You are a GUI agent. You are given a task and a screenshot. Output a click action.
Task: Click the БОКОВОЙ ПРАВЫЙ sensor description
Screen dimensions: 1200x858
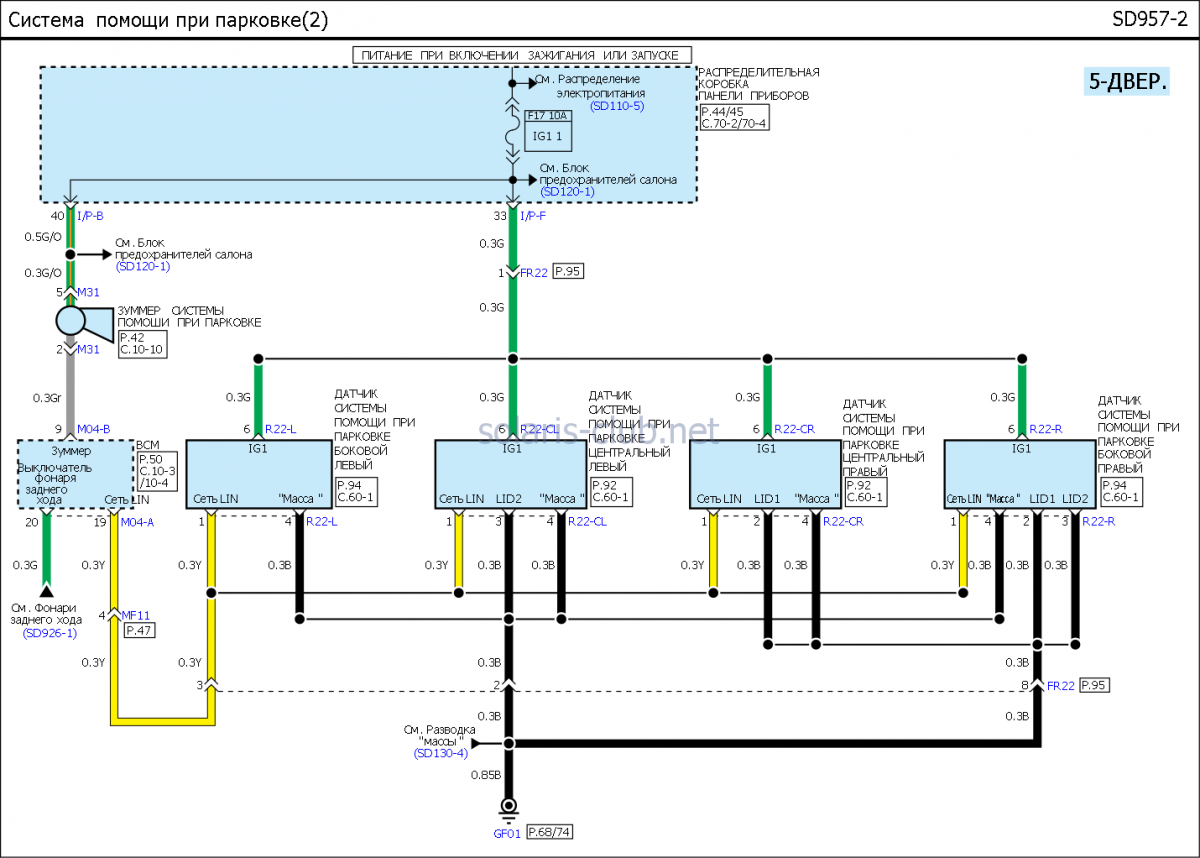(1138, 435)
